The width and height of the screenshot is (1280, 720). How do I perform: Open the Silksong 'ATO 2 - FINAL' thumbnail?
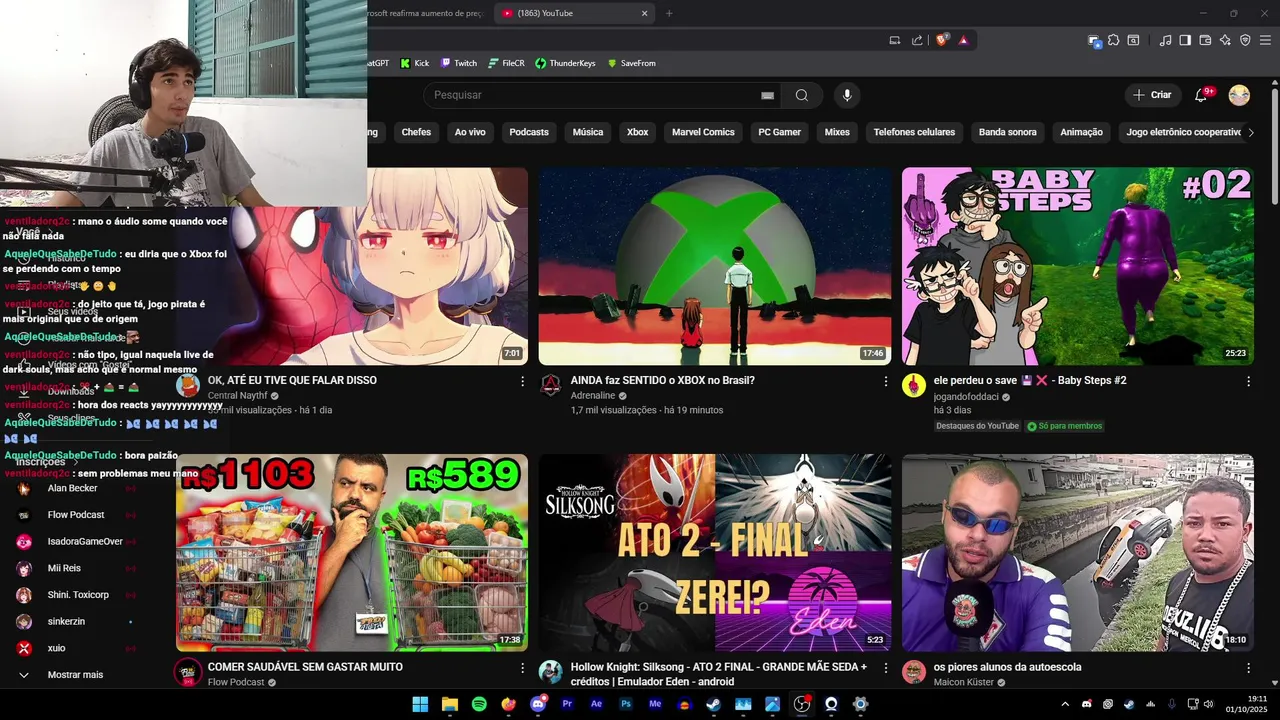tap(715, 553)
